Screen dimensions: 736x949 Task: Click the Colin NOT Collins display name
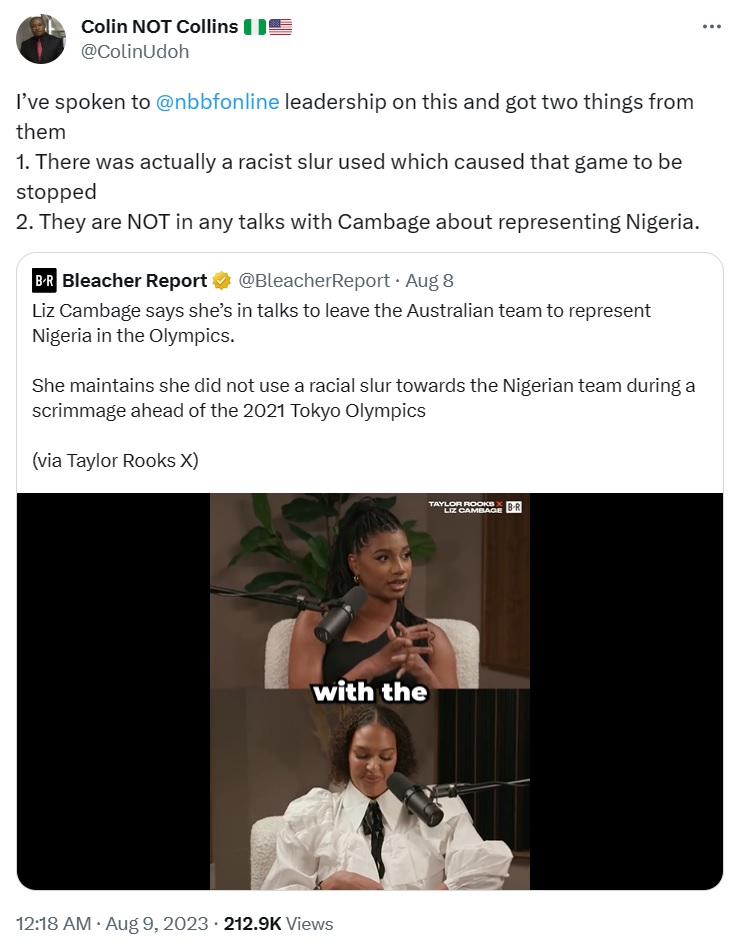tap(160, 27)
